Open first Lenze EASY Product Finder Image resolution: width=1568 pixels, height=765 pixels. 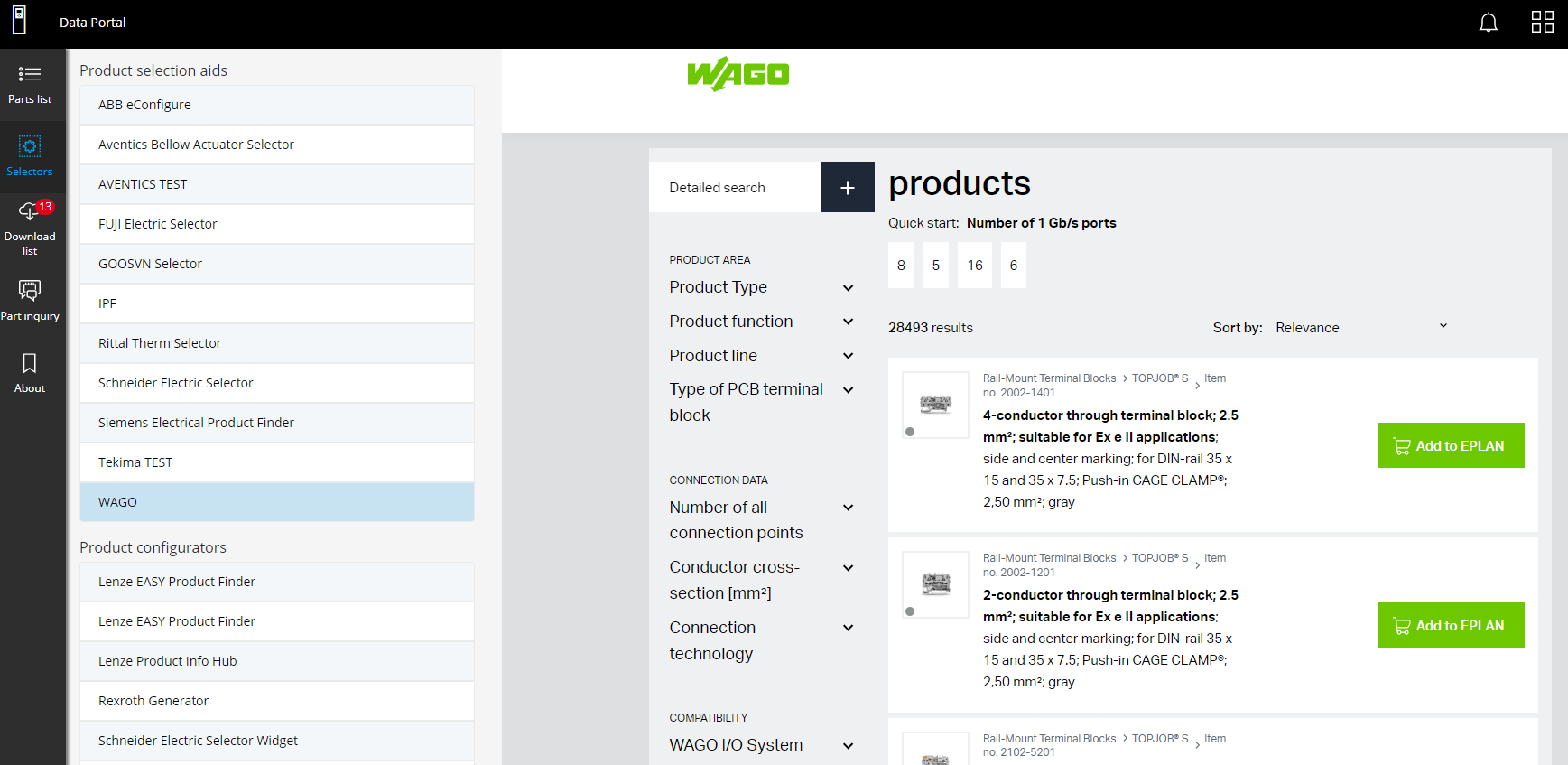(277, 582)
